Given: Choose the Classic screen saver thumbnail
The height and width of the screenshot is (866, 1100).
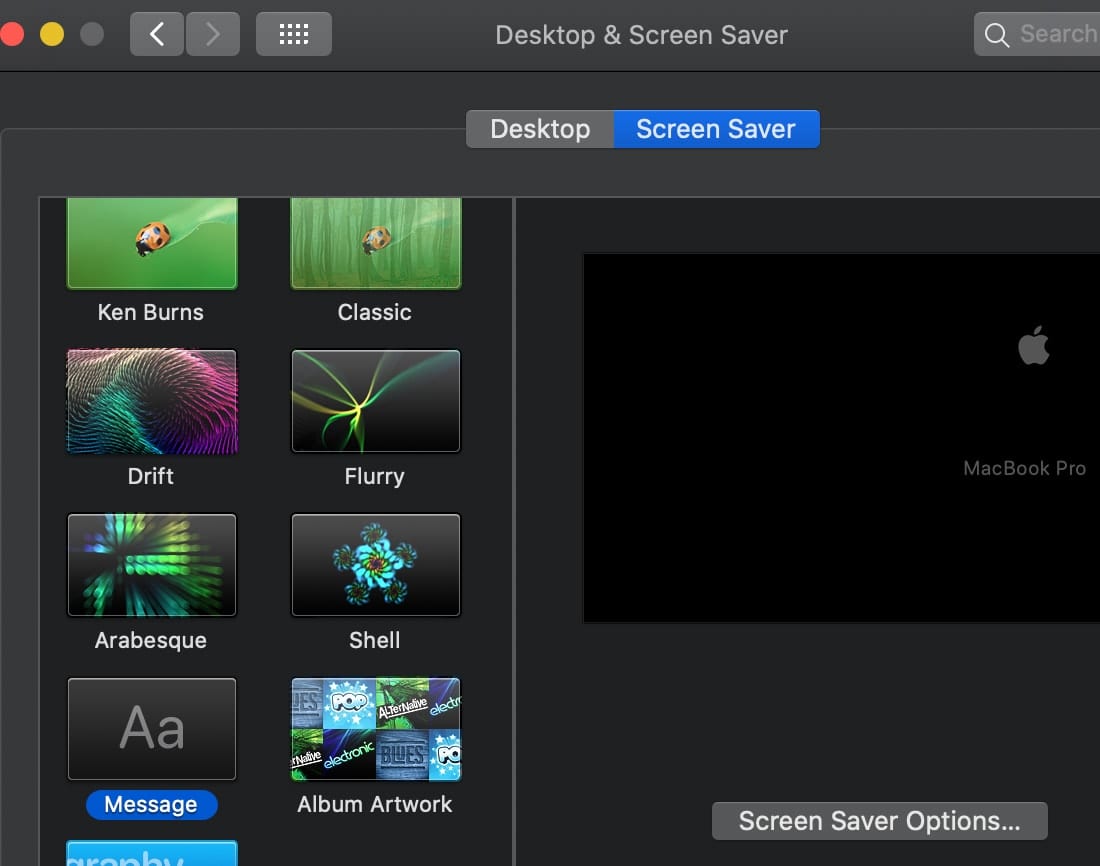Looking at the screenshot, I should [375, 243].
